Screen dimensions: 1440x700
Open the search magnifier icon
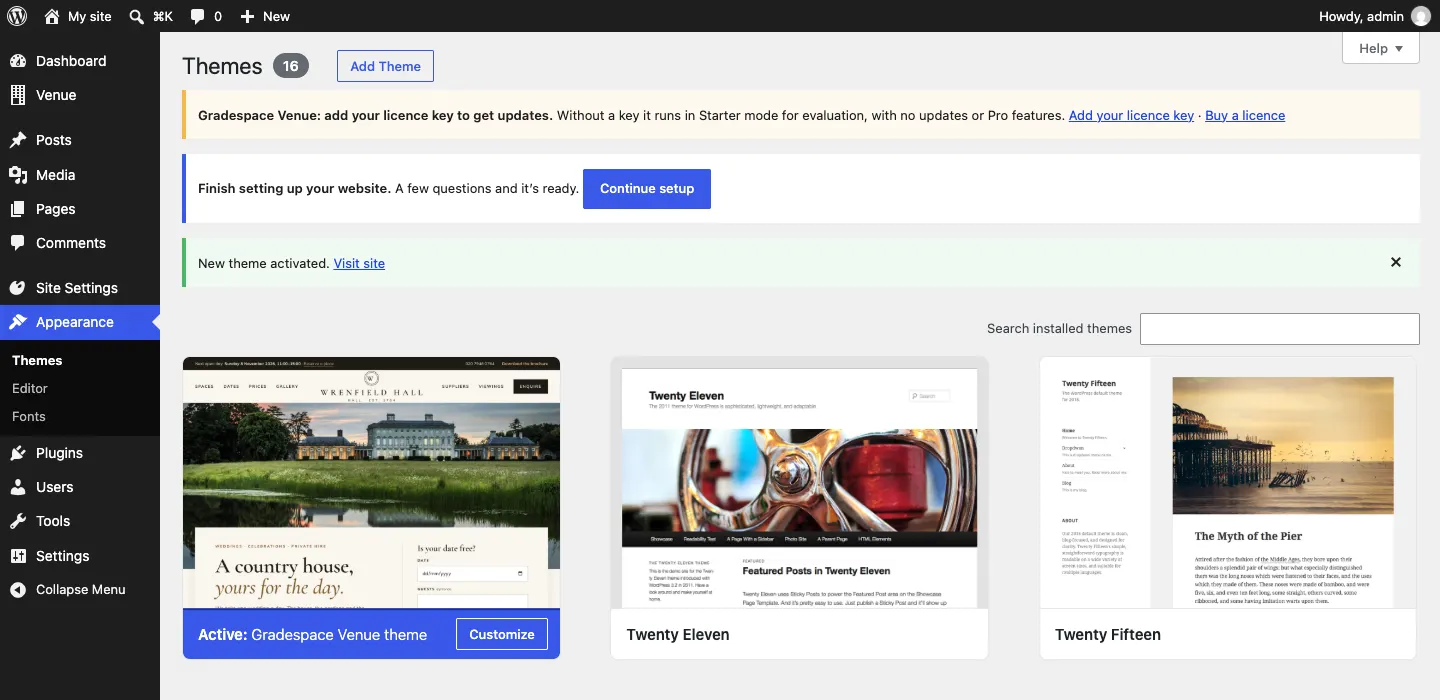(x=137, y=16)
